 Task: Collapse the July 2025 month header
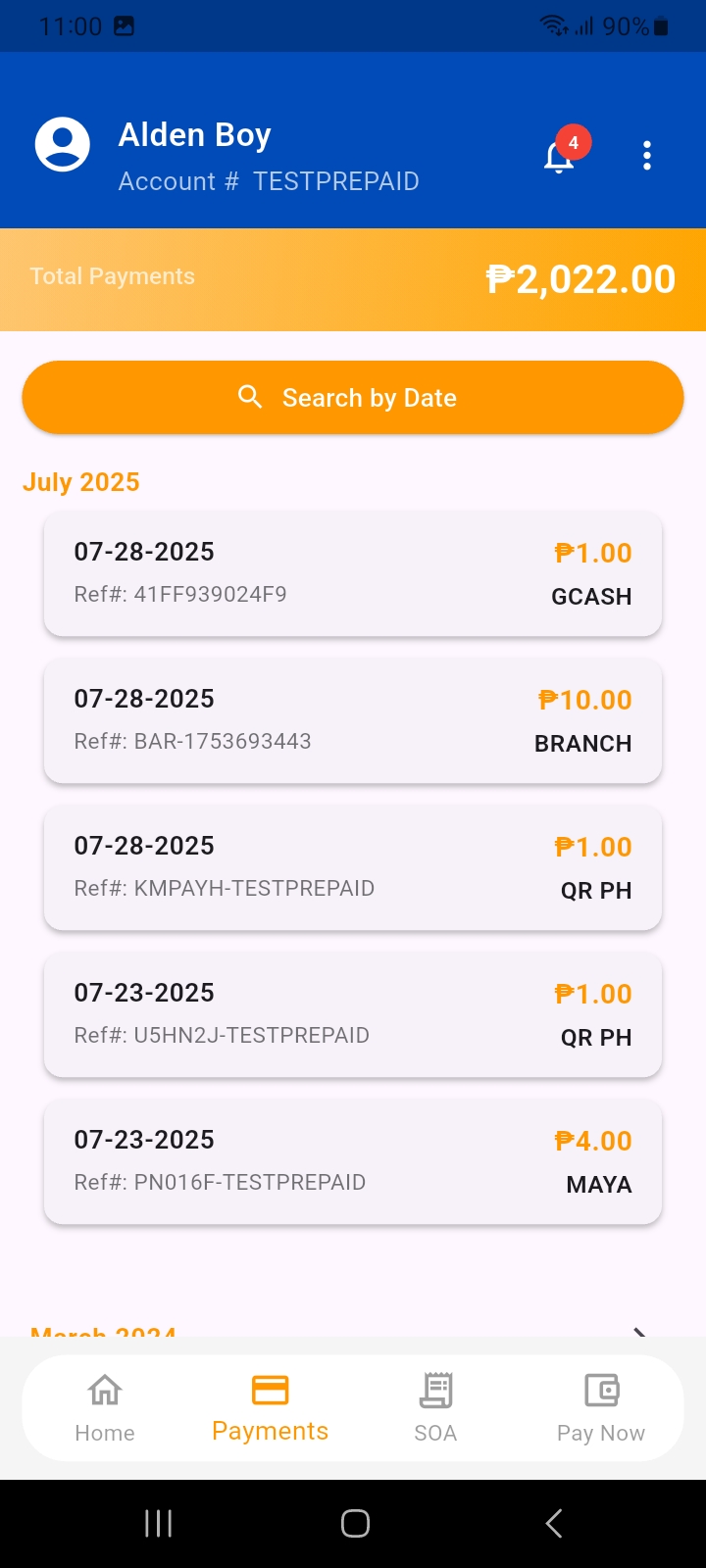click(81, 482)
